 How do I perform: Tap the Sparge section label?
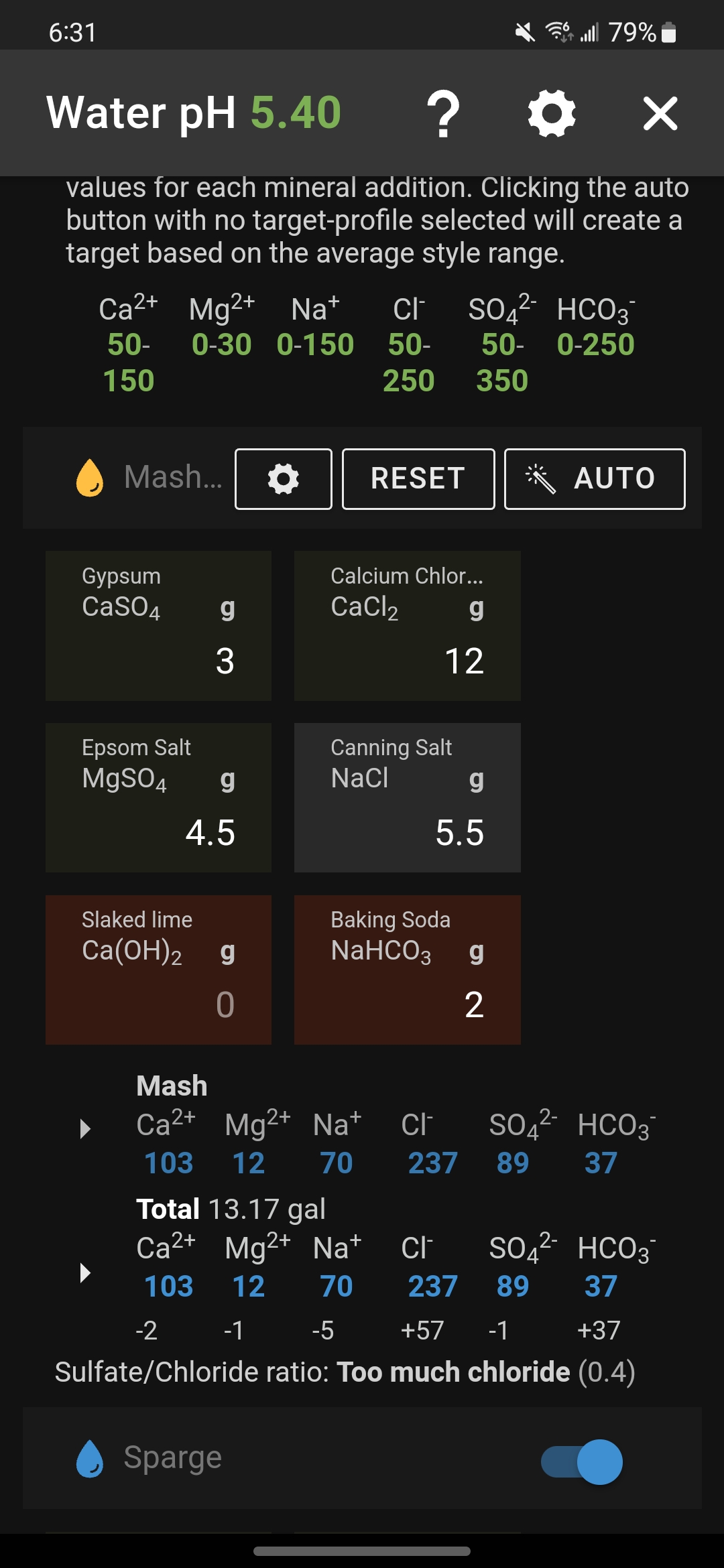click(x=173, y=1457)
